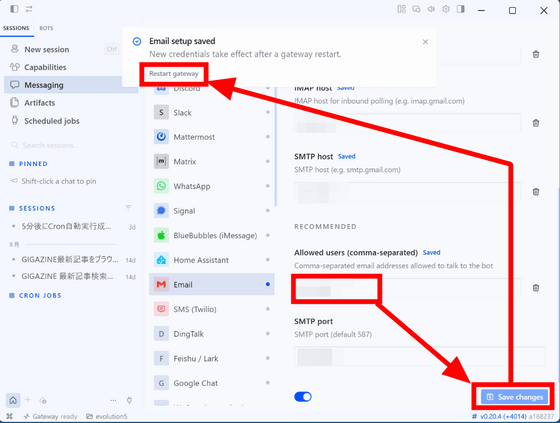
Task: Click the trash icon beside SMTP host field
Action: coord(536,192)
